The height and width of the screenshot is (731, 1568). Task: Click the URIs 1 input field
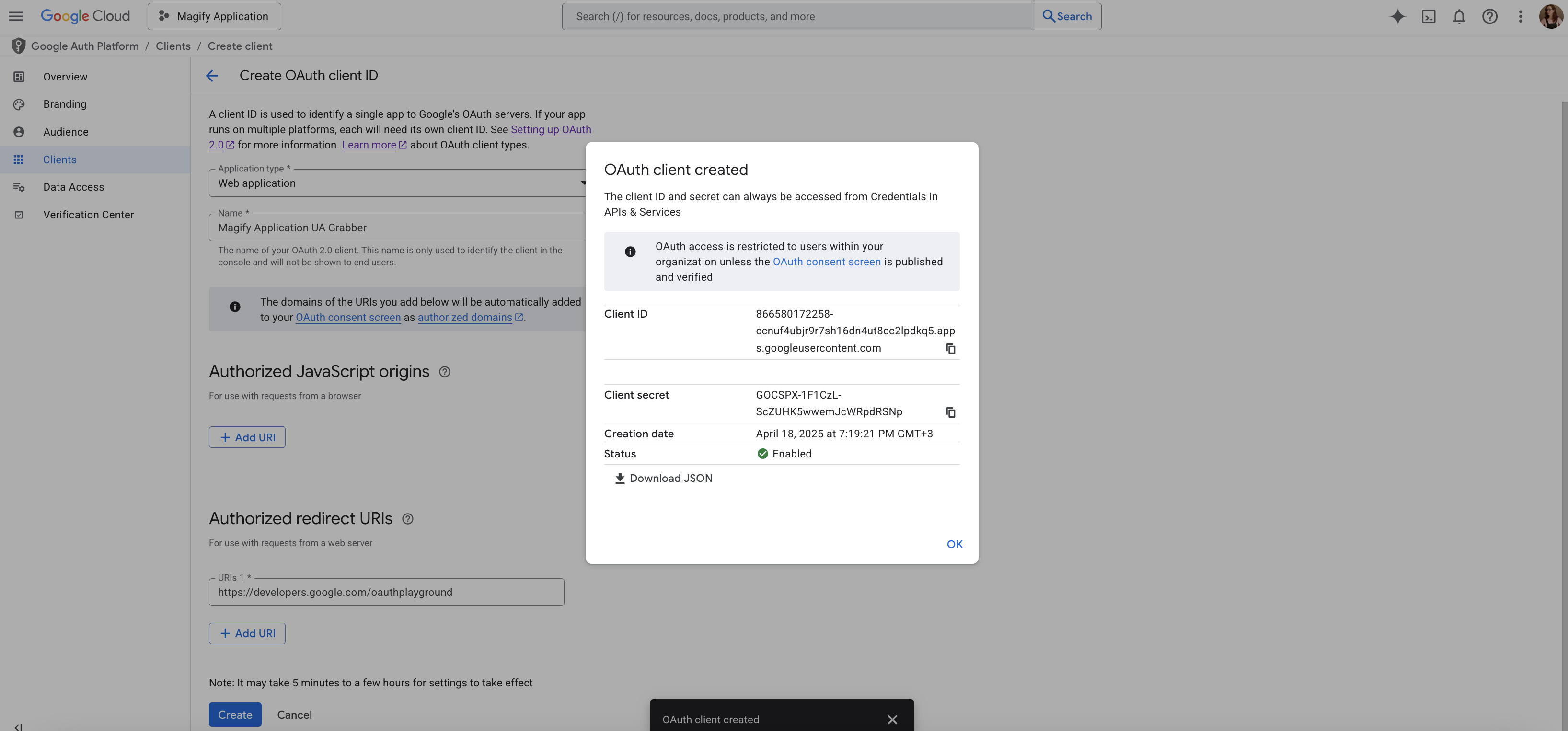(x=386, y=592)
